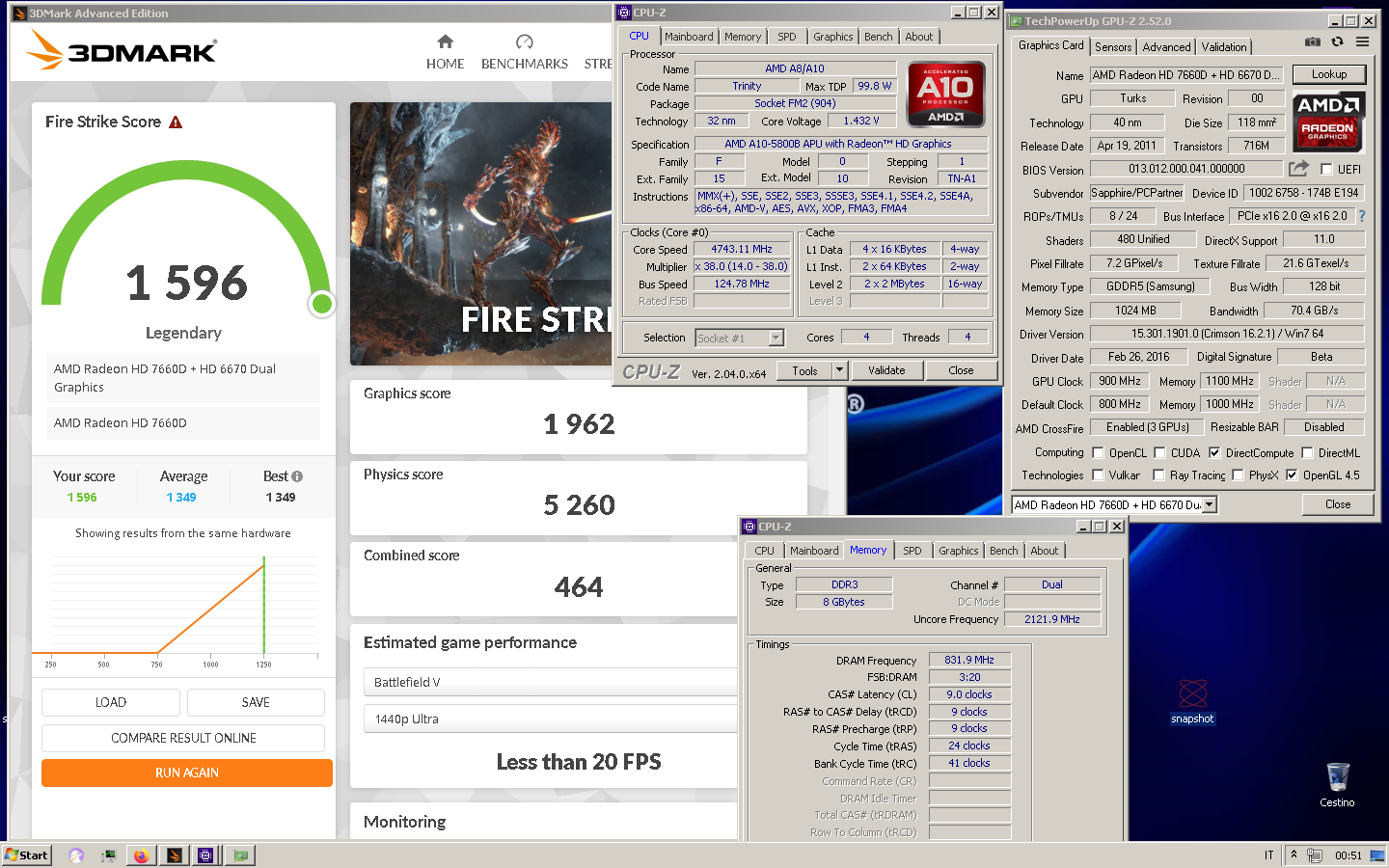Click the info icon next to Best score
The width and height of the screenshot is (1389, 868).
[x=297, y=476]
